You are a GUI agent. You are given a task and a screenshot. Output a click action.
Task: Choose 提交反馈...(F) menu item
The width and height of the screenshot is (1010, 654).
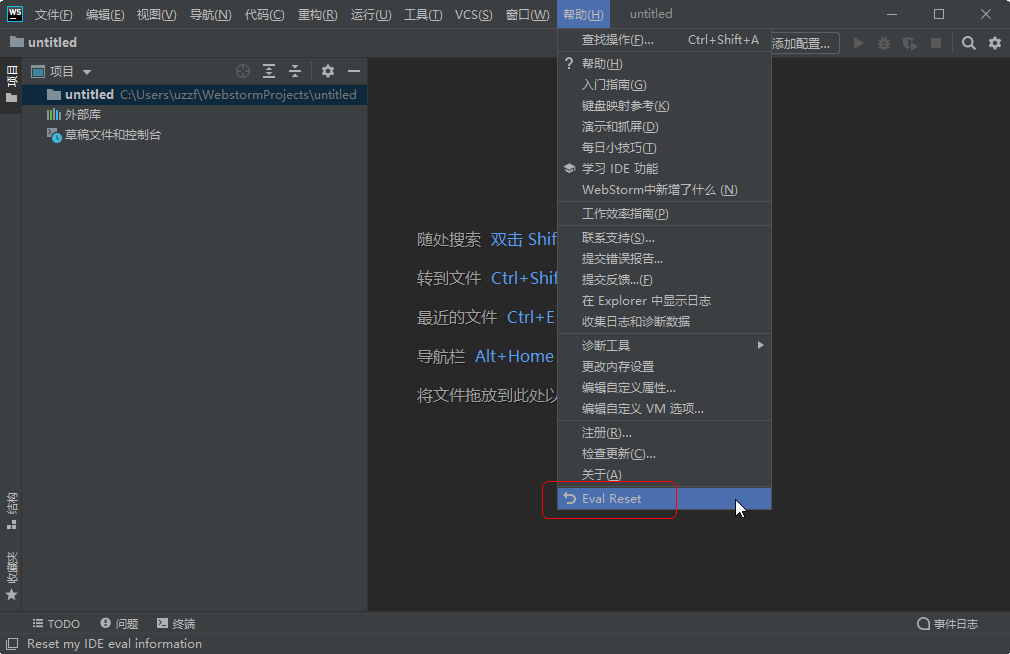pos(664,280)
